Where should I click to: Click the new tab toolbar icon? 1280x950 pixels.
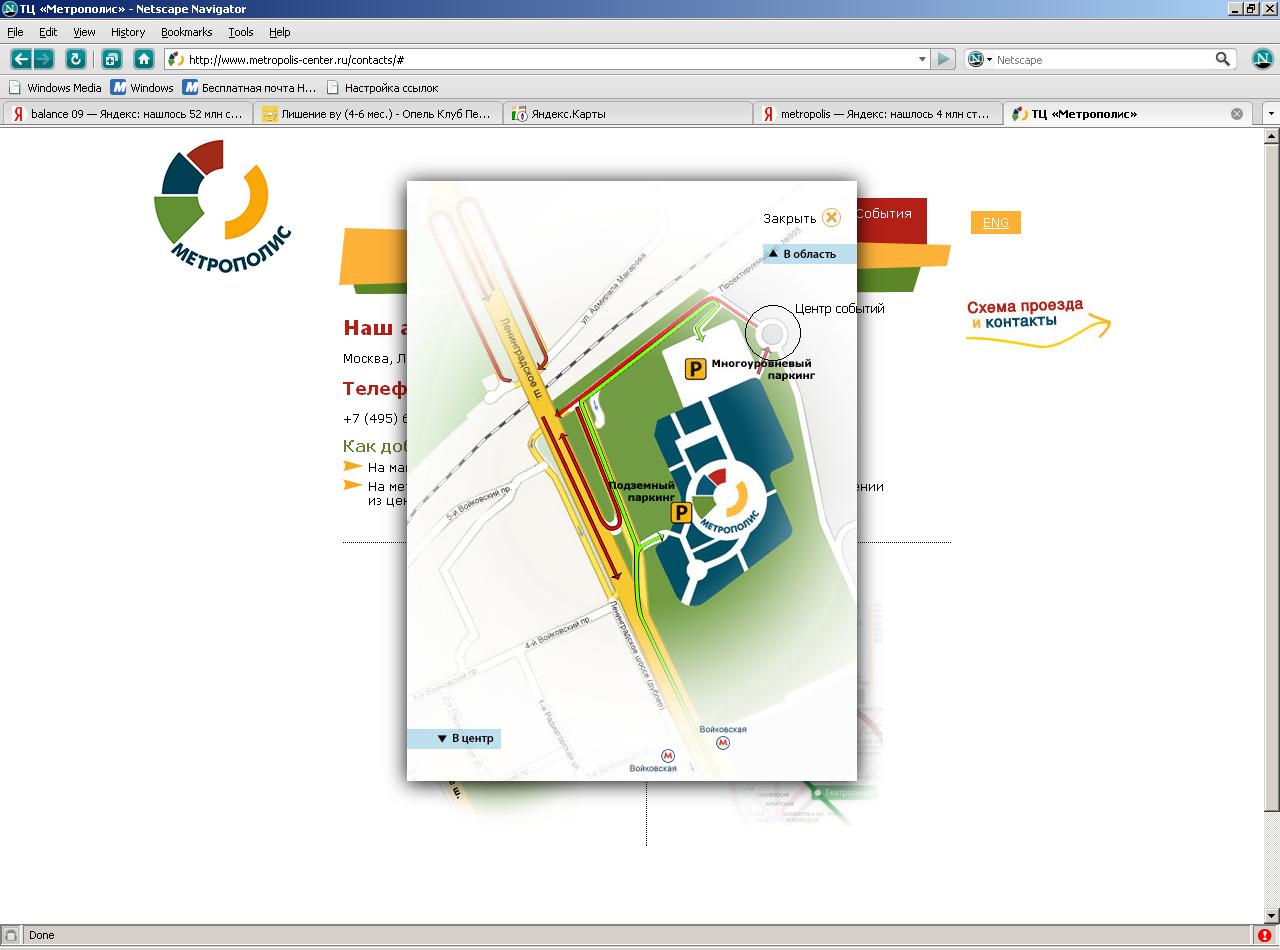click(x=111, y=59)
